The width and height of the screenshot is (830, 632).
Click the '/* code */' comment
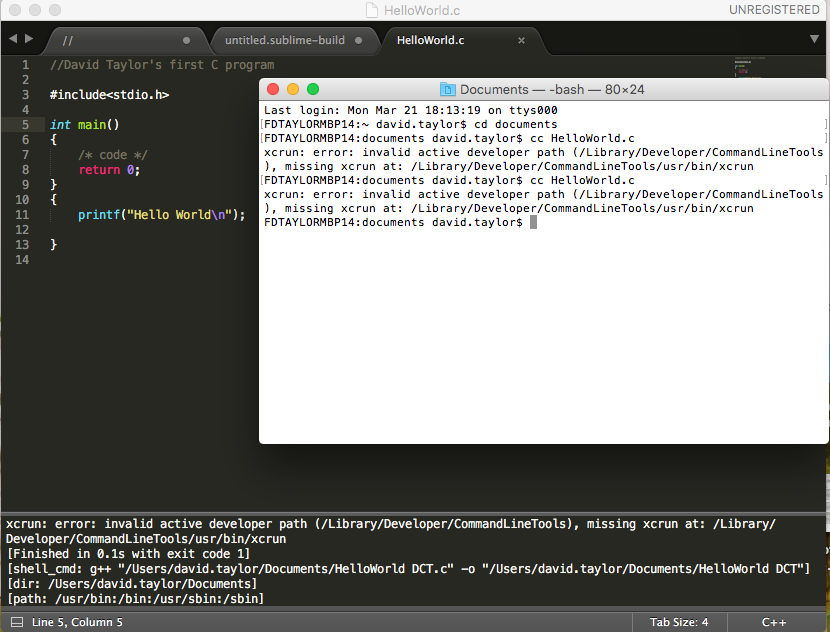click(x=113, y=155)
